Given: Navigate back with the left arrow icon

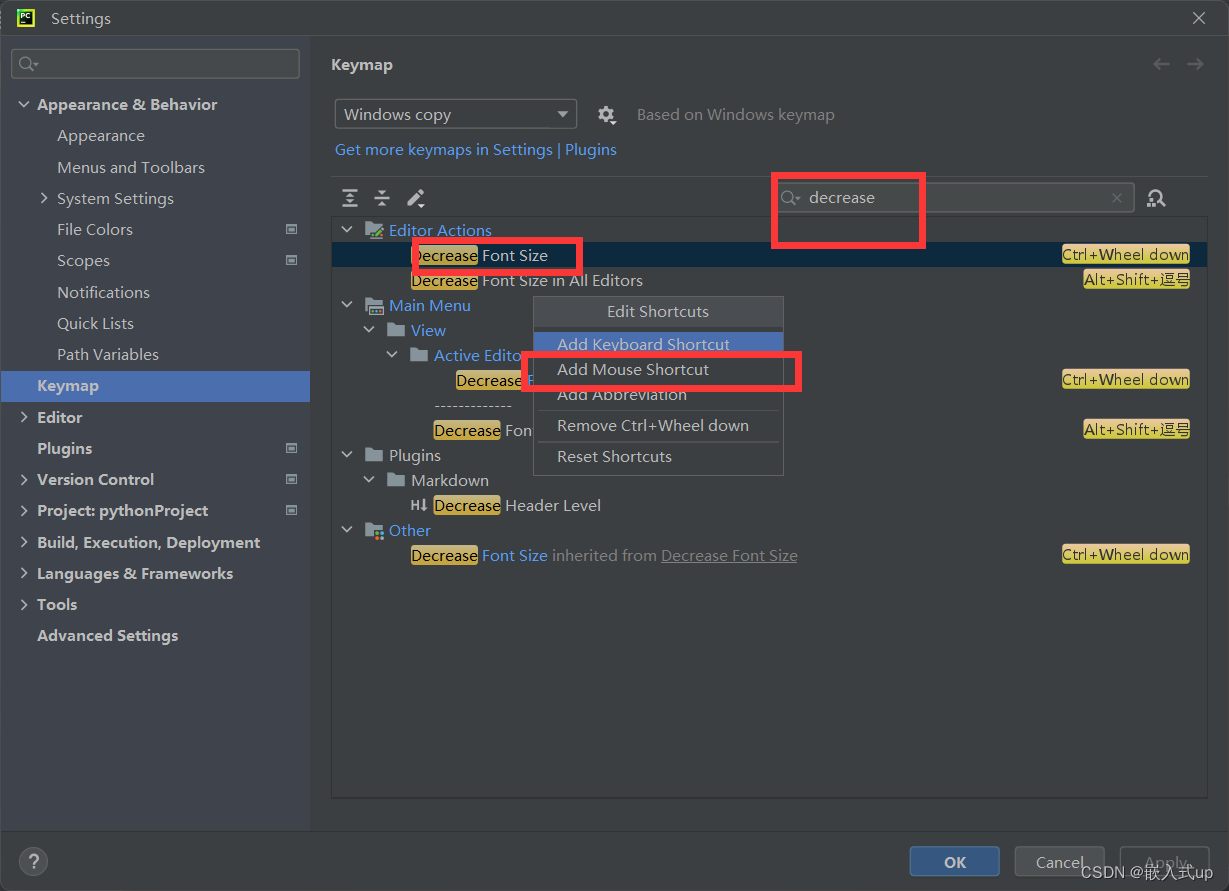Looking at the screenshot, I should click(1161, 64).
